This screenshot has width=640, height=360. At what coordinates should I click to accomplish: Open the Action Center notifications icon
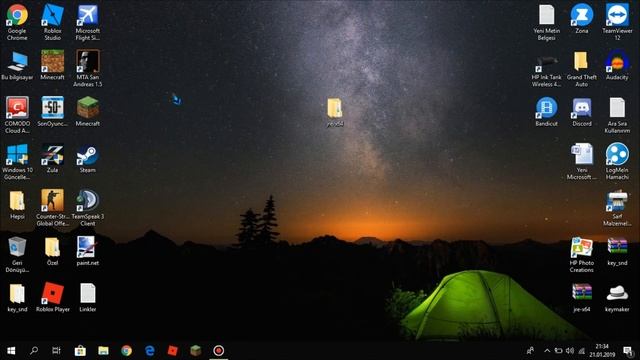coord(627,351)
